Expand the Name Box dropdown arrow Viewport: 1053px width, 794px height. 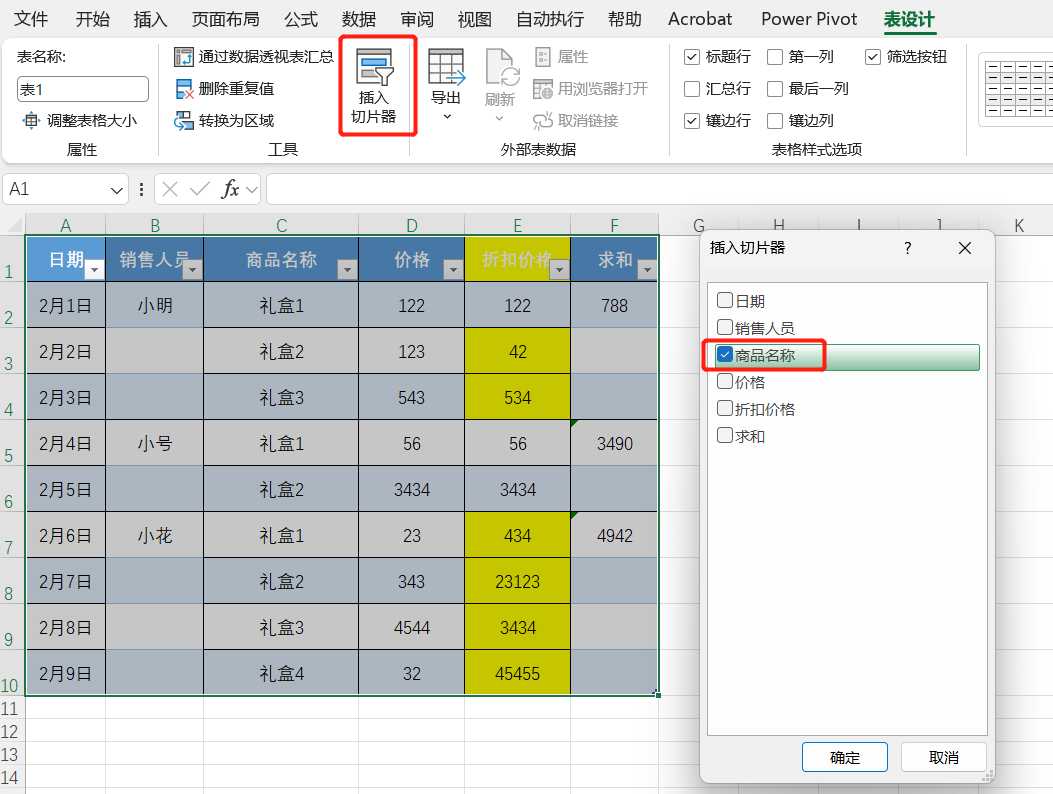point(117,190)
